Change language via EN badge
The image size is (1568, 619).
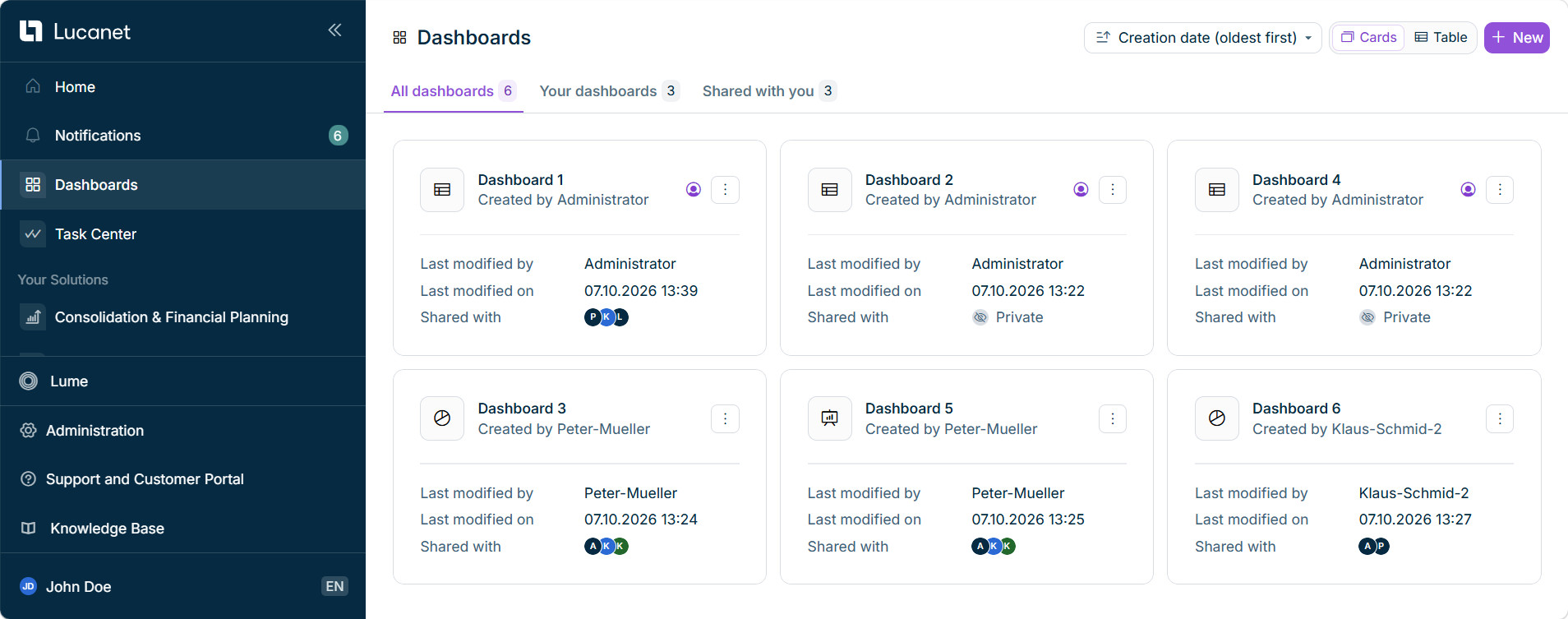pos(334,586)
